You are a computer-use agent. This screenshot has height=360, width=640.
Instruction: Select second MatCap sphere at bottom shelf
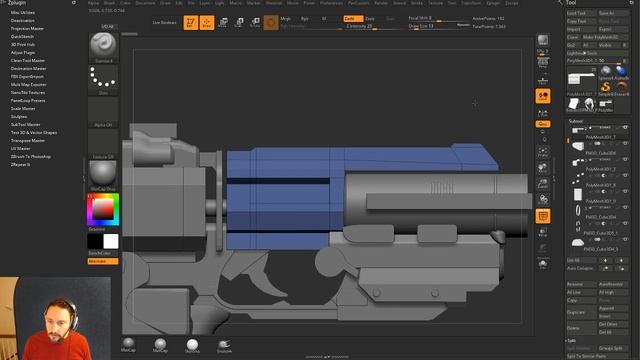tap(160, 344)
